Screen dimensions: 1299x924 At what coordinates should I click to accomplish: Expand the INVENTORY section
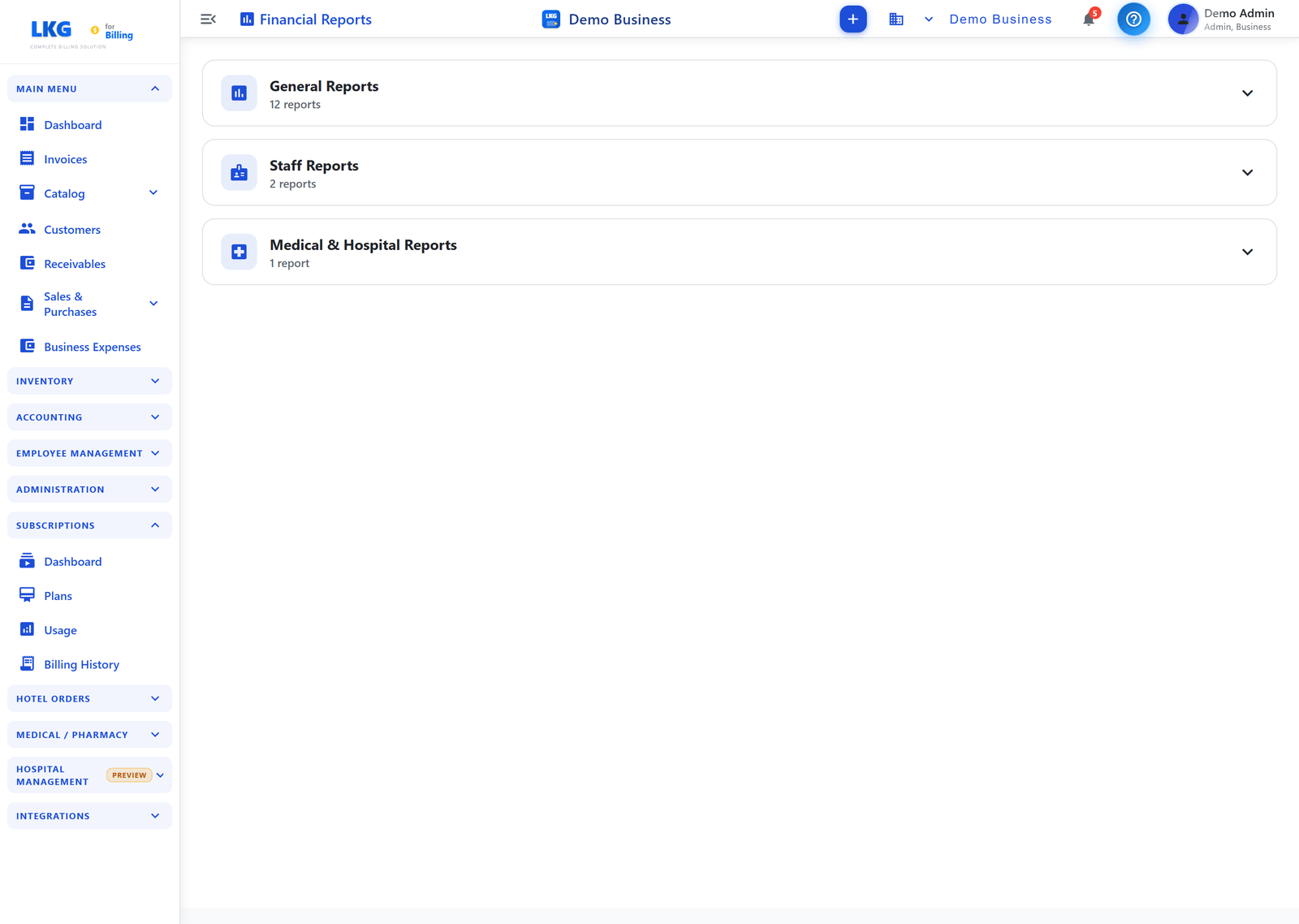pyautogui.click(x=89, y=381)
